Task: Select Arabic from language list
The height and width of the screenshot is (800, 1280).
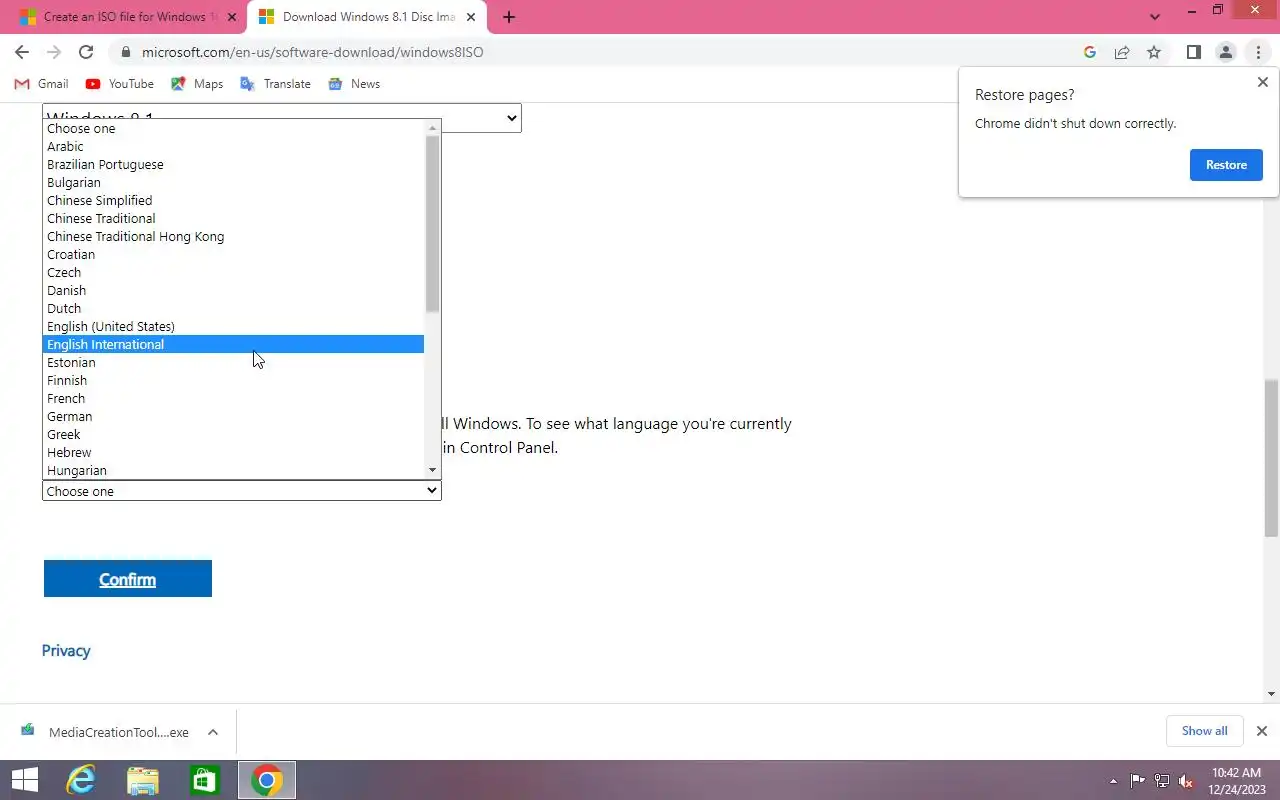Action: (x=234, y=146)
